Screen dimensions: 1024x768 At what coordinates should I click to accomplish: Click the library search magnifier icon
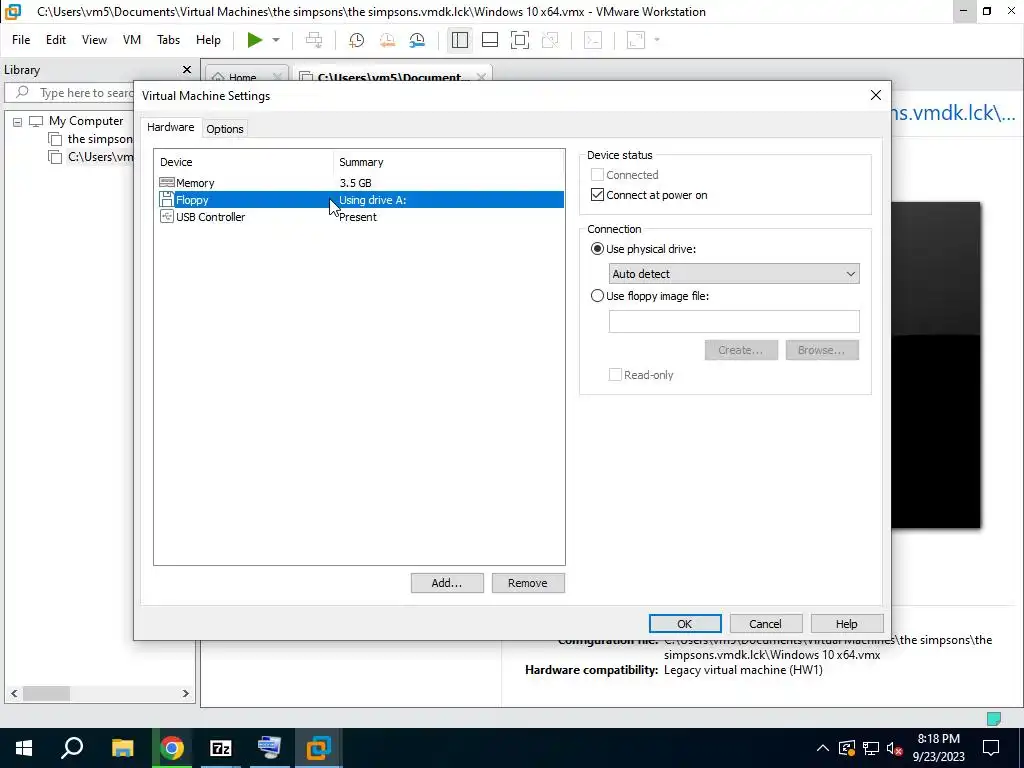22,92
